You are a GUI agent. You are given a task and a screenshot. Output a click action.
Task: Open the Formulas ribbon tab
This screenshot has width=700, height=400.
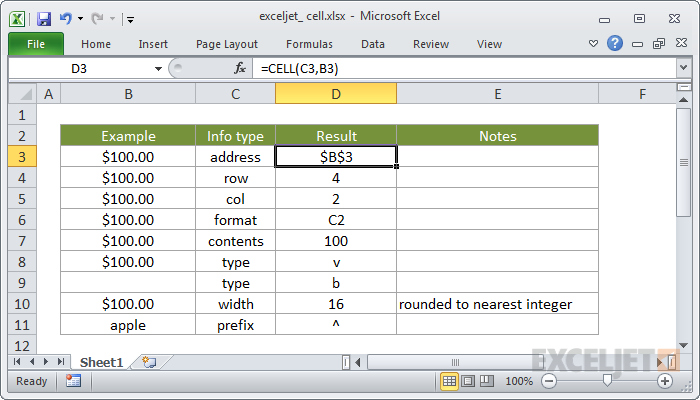309,44
